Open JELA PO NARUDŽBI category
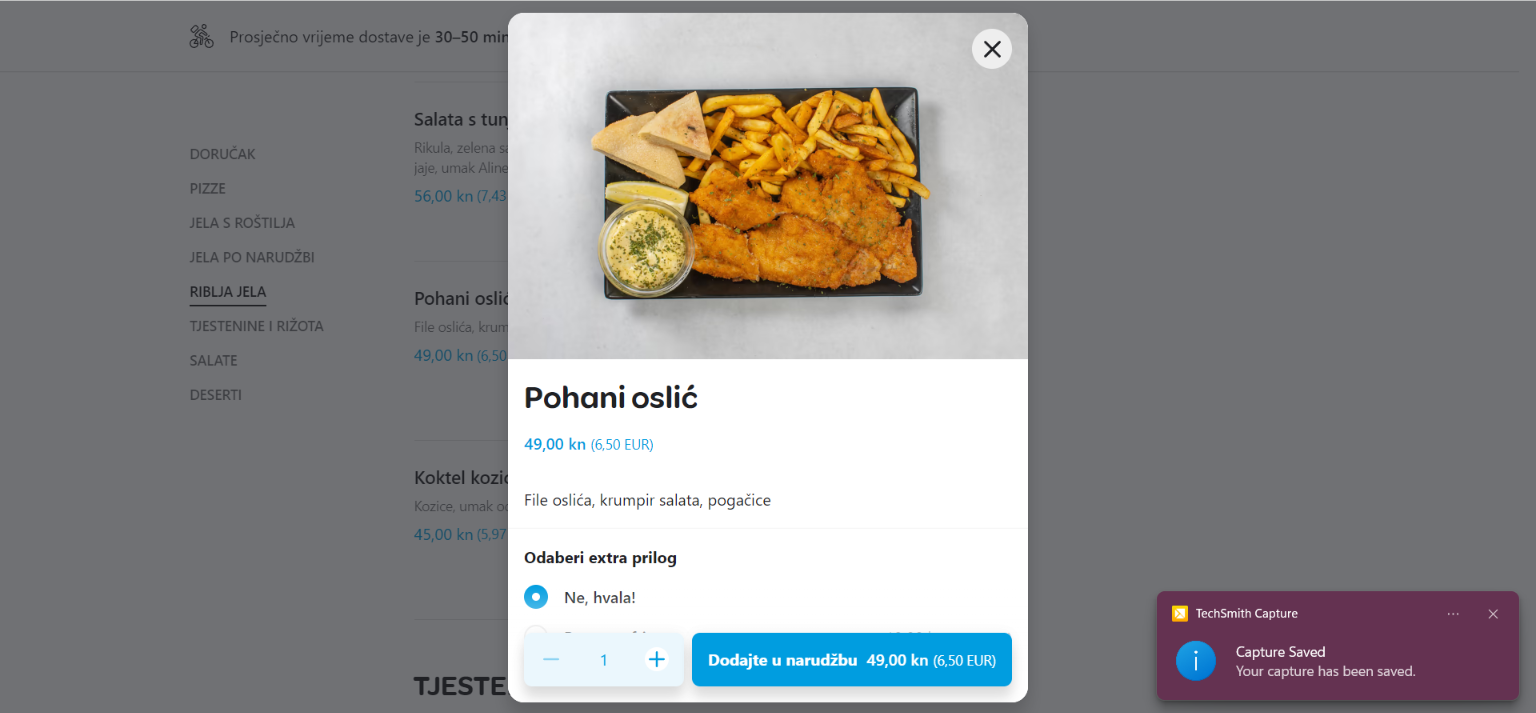 coord(252,257)
